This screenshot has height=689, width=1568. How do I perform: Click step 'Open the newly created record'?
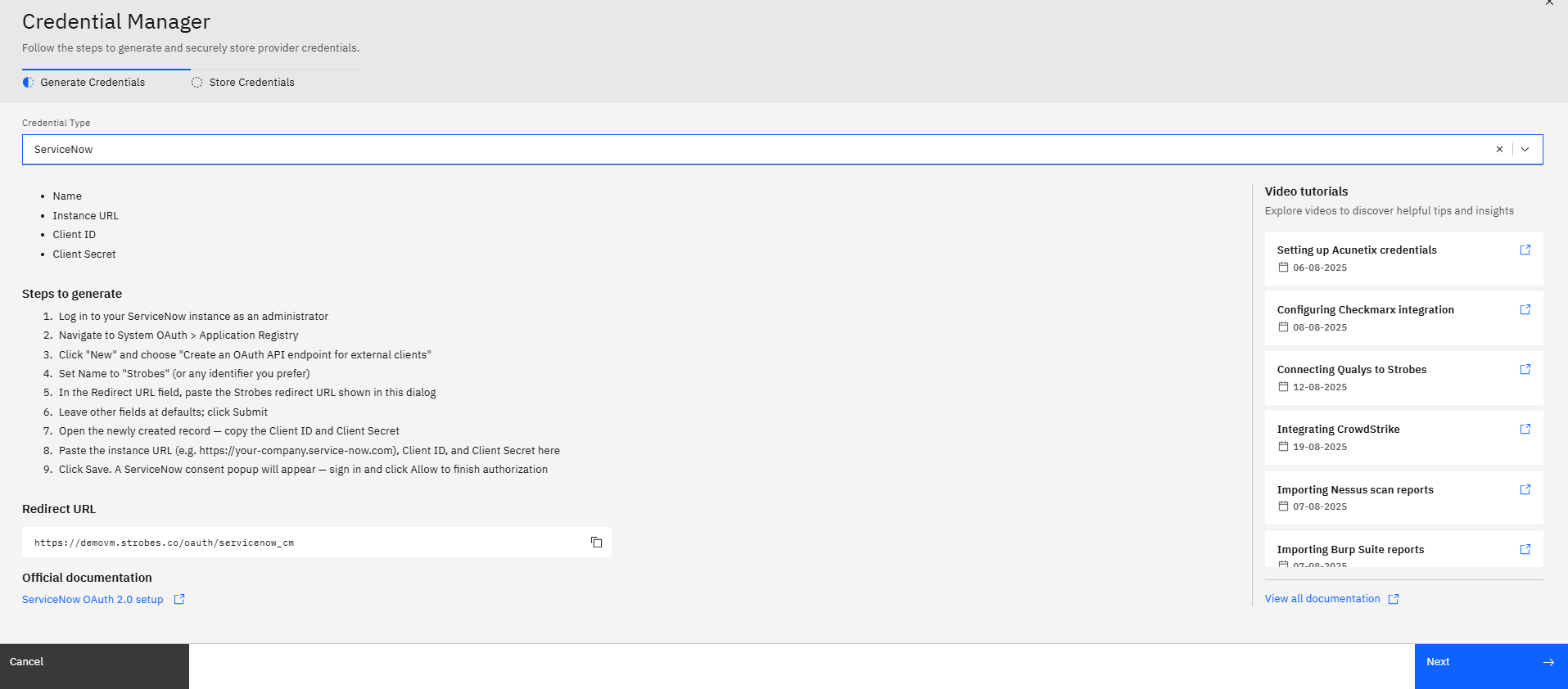tap(229, 431)
